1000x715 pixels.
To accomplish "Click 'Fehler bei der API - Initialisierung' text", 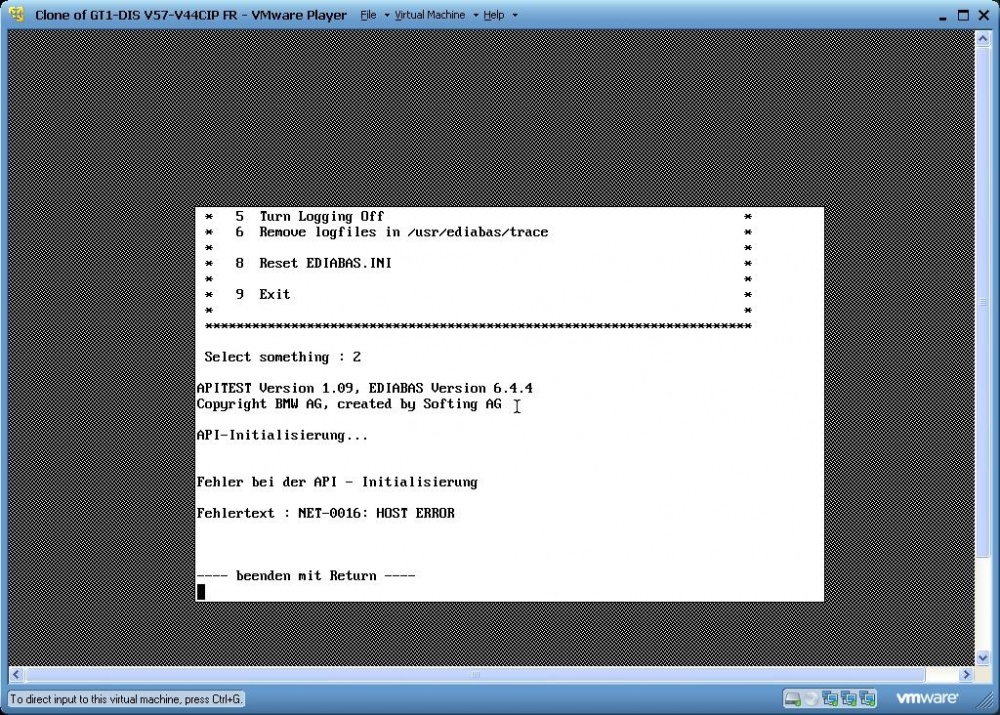I will [x=337, y=482].
